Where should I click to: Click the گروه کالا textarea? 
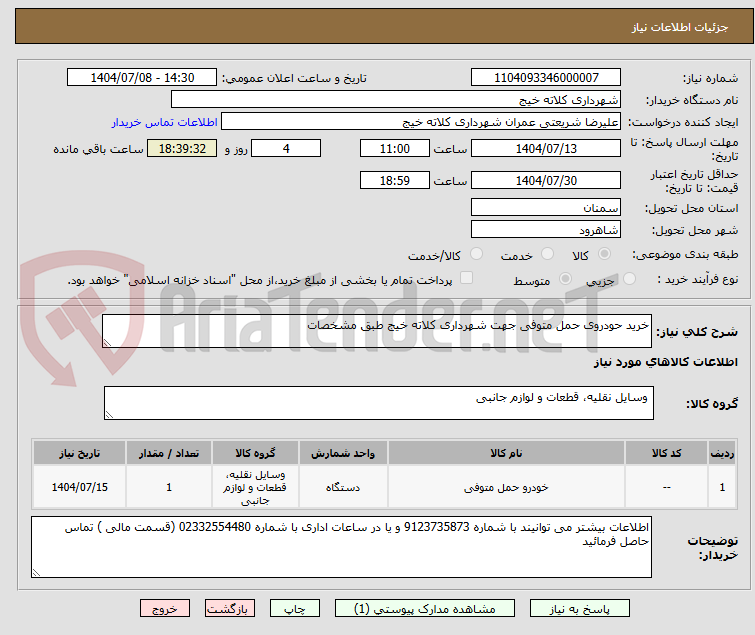[x=378, y=403]
